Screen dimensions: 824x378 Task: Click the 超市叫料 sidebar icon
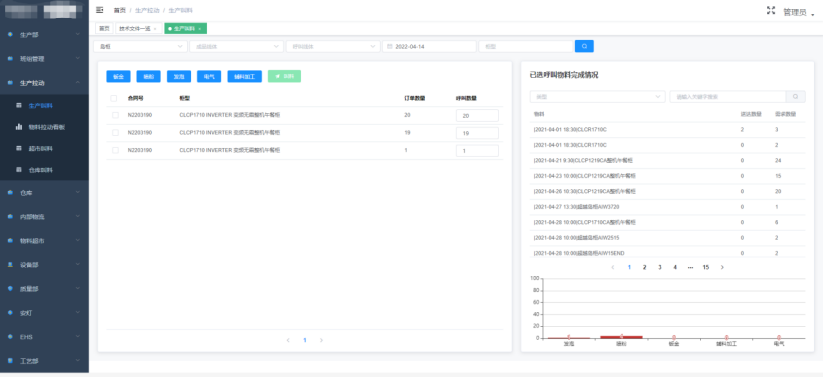click(x=19, y=148)
